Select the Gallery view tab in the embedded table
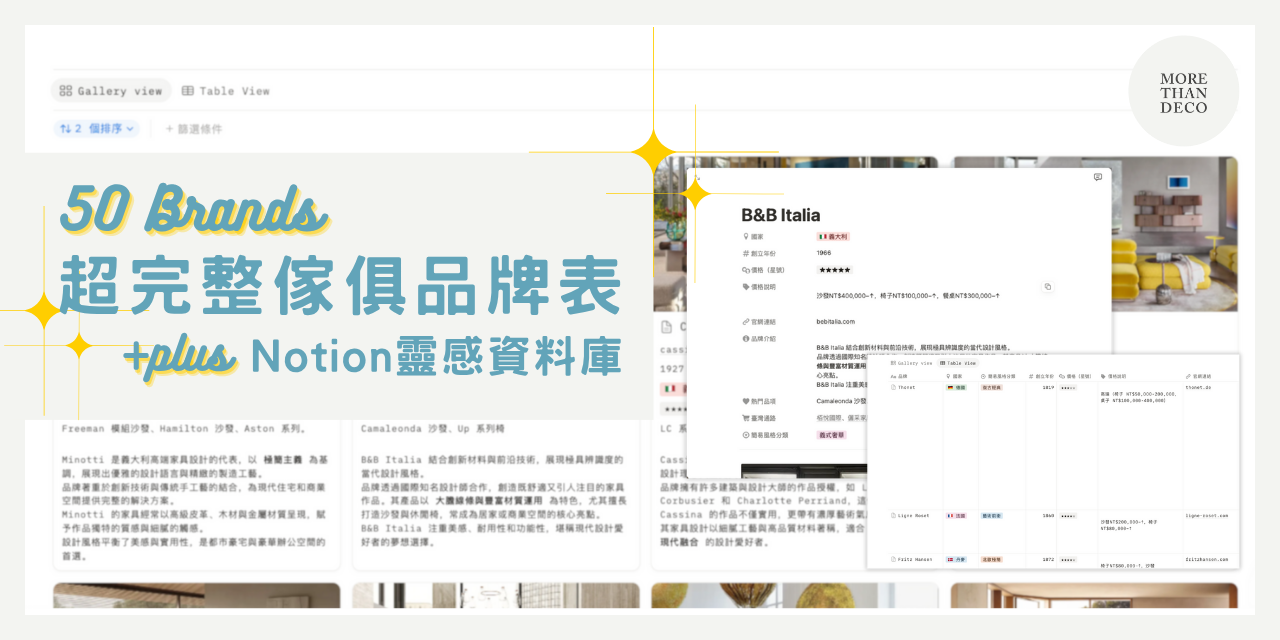This screenshot has width=1280, height=640. pyautogui.click(x=911, y=363)
